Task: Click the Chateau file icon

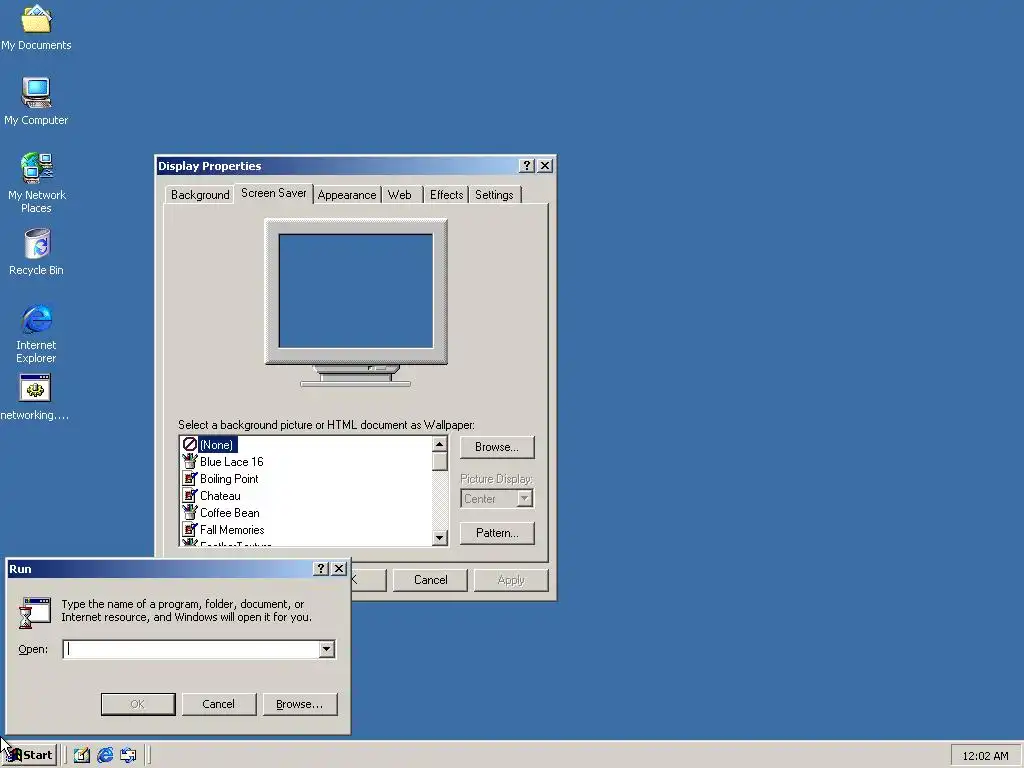Action: click(189, 496)
